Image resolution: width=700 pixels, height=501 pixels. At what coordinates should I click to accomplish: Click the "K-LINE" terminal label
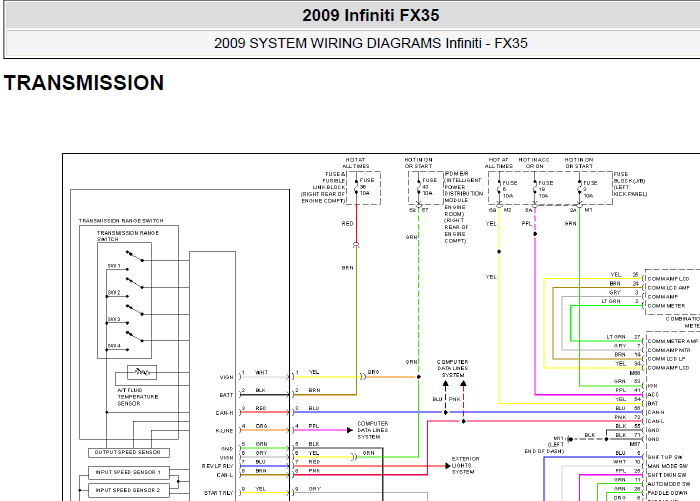coord(224,431)
